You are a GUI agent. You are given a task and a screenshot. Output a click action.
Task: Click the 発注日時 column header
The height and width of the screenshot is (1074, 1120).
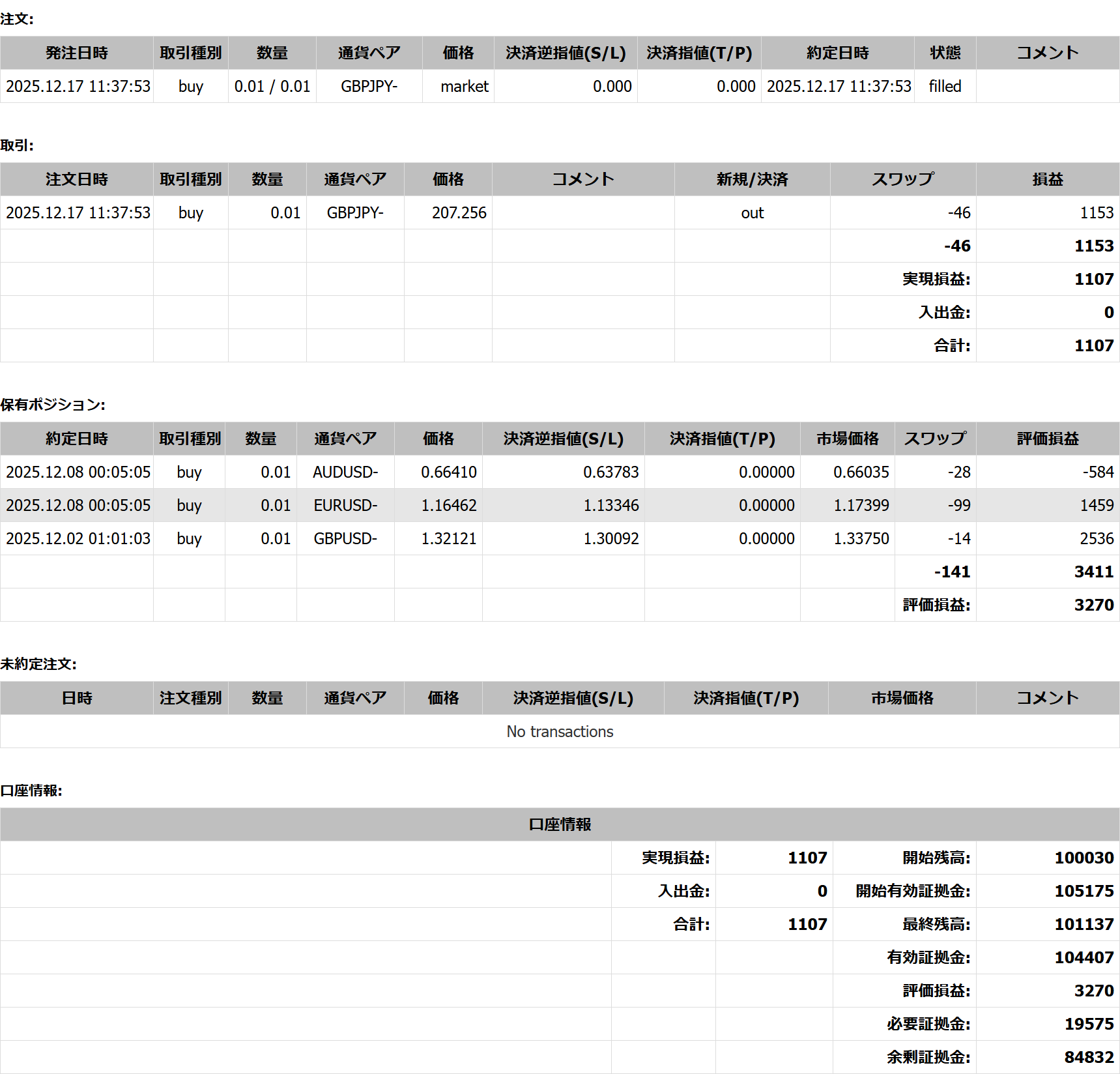point(77,53)
